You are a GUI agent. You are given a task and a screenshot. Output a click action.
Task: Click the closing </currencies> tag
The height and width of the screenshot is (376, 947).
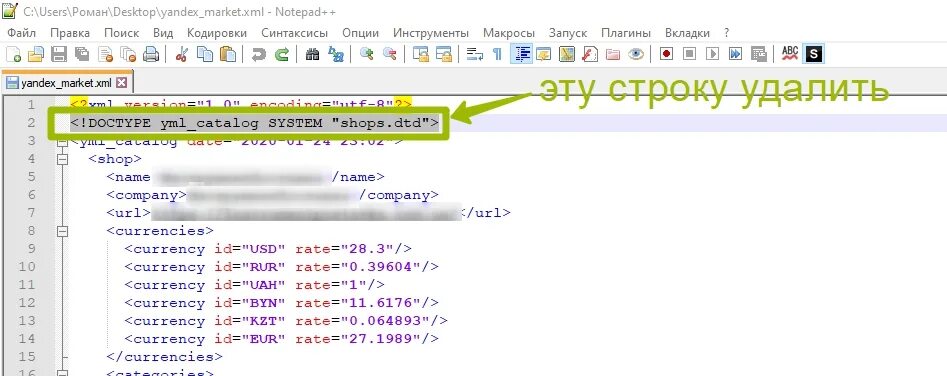(x=165, y=357)
